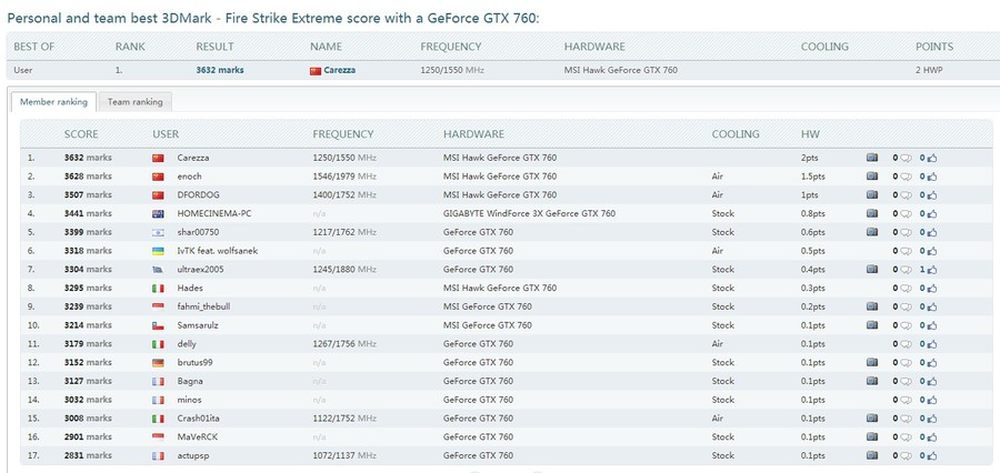Select the 0.8pts hardware points value

coord(813,214)
